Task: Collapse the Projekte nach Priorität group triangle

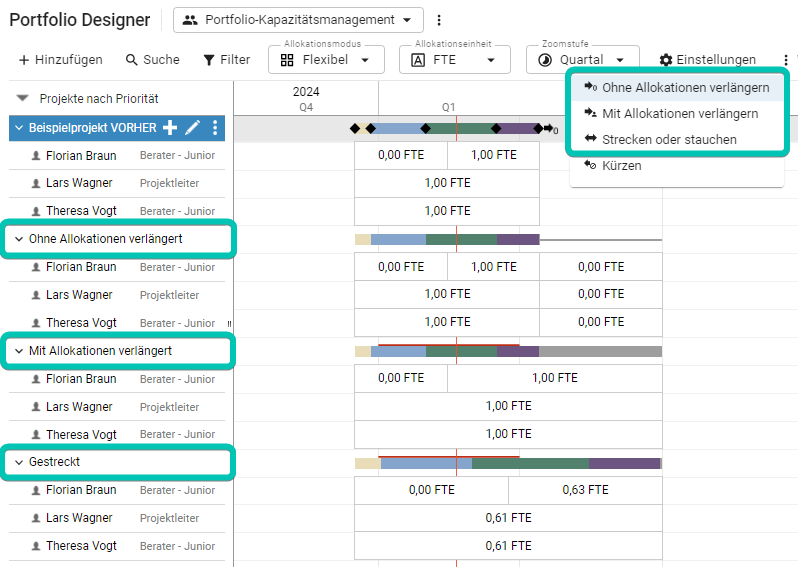Action: point(22,98)
